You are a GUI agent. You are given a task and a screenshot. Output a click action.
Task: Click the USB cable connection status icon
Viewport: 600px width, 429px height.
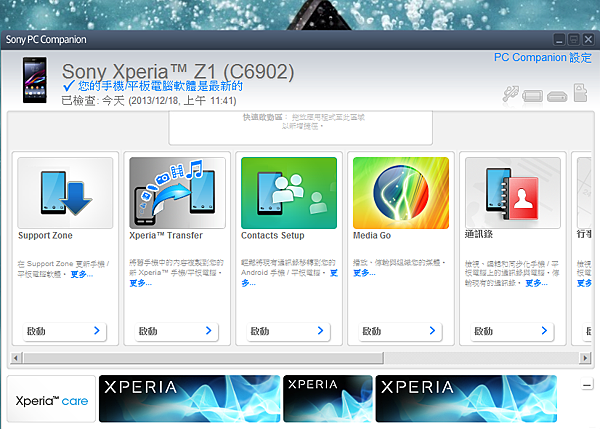point(510,94)
